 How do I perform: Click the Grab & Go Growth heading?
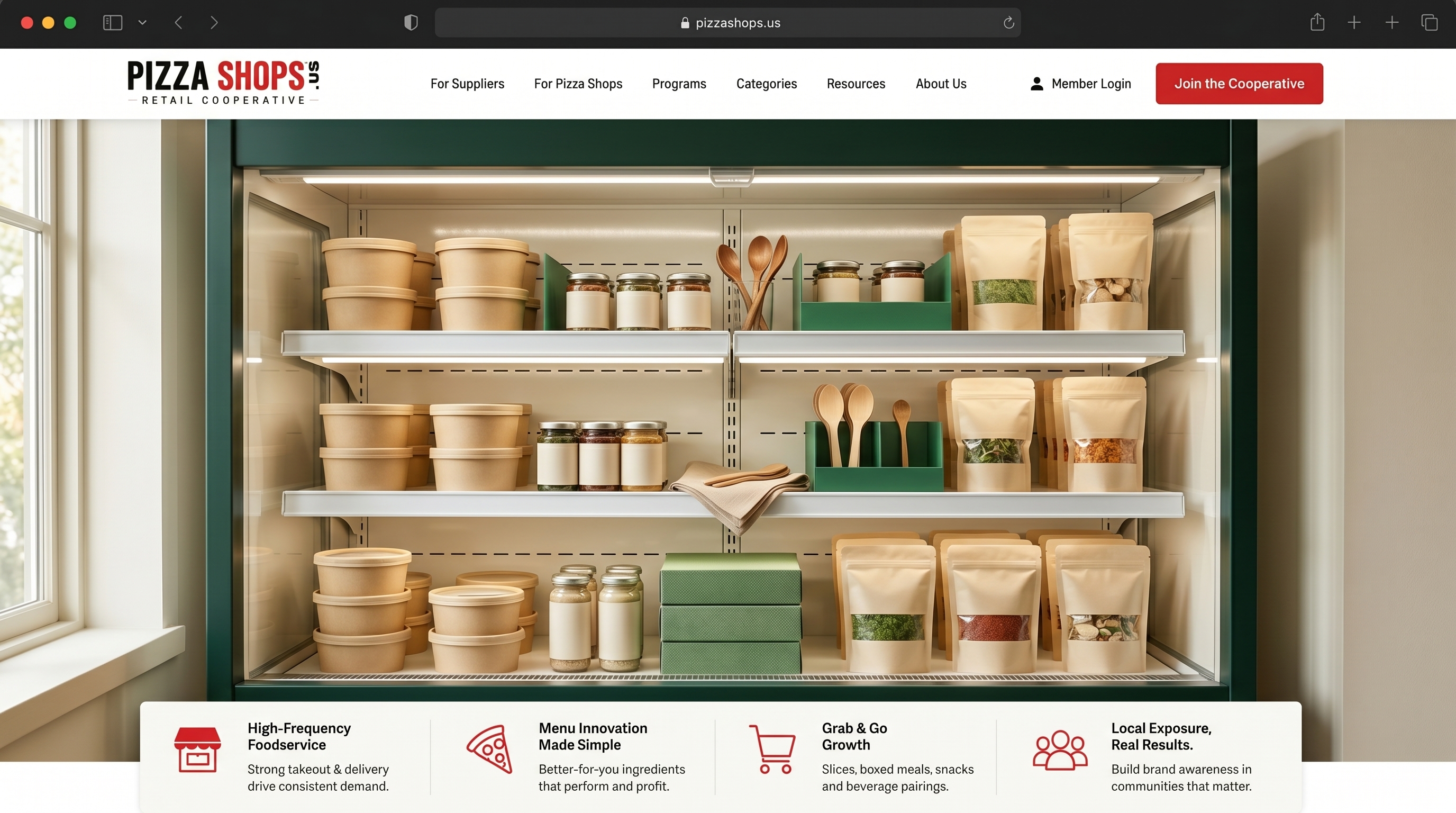tap(854, 736)
